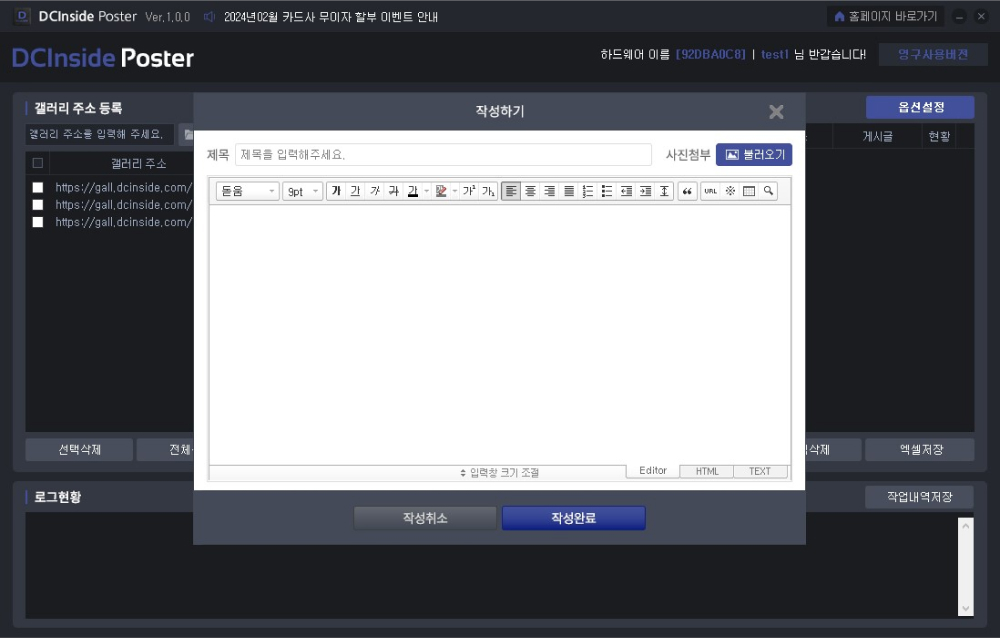Check the first gallery URL checkbox
Image resolution: width=1000 pixels, height=639 pixels.
point(38,187)
